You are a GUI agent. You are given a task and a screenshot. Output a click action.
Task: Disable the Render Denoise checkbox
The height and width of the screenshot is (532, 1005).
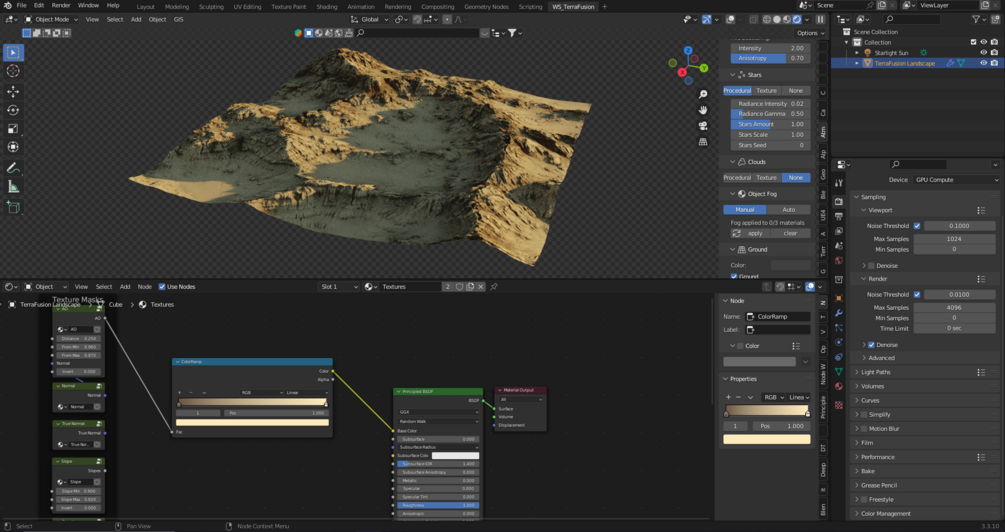(x=872, y=345)
